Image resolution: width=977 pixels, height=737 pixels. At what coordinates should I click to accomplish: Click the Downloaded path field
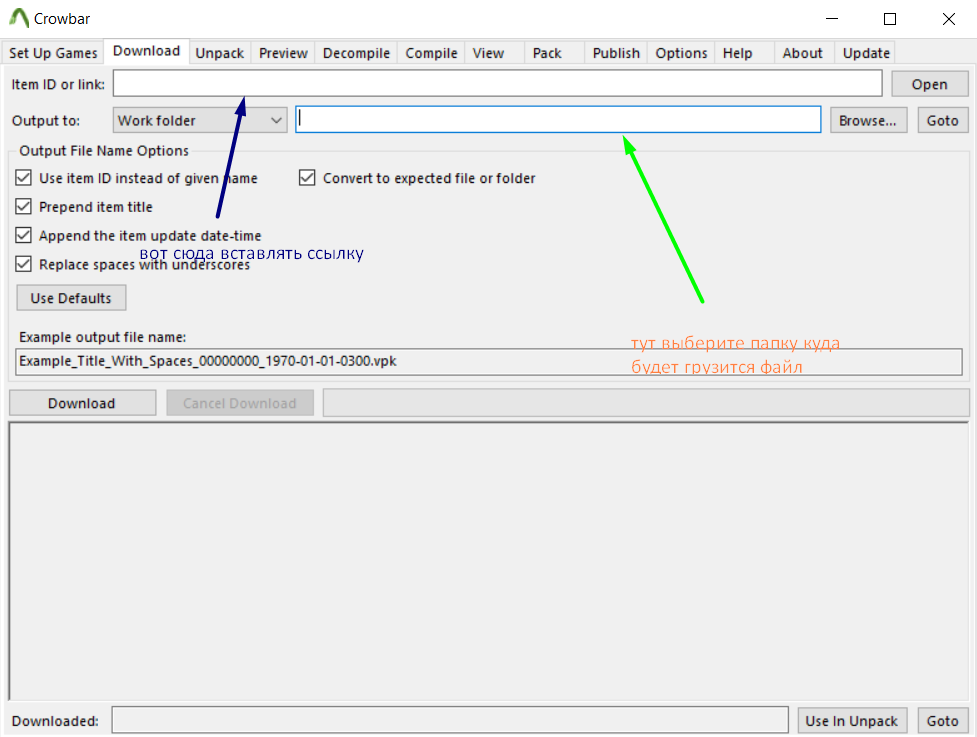click(x=450, y=720)
